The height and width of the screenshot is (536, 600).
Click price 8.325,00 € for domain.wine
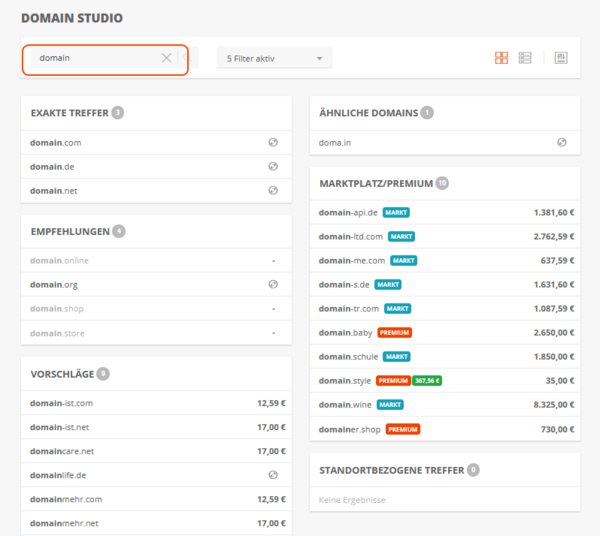tap(554, 405)
